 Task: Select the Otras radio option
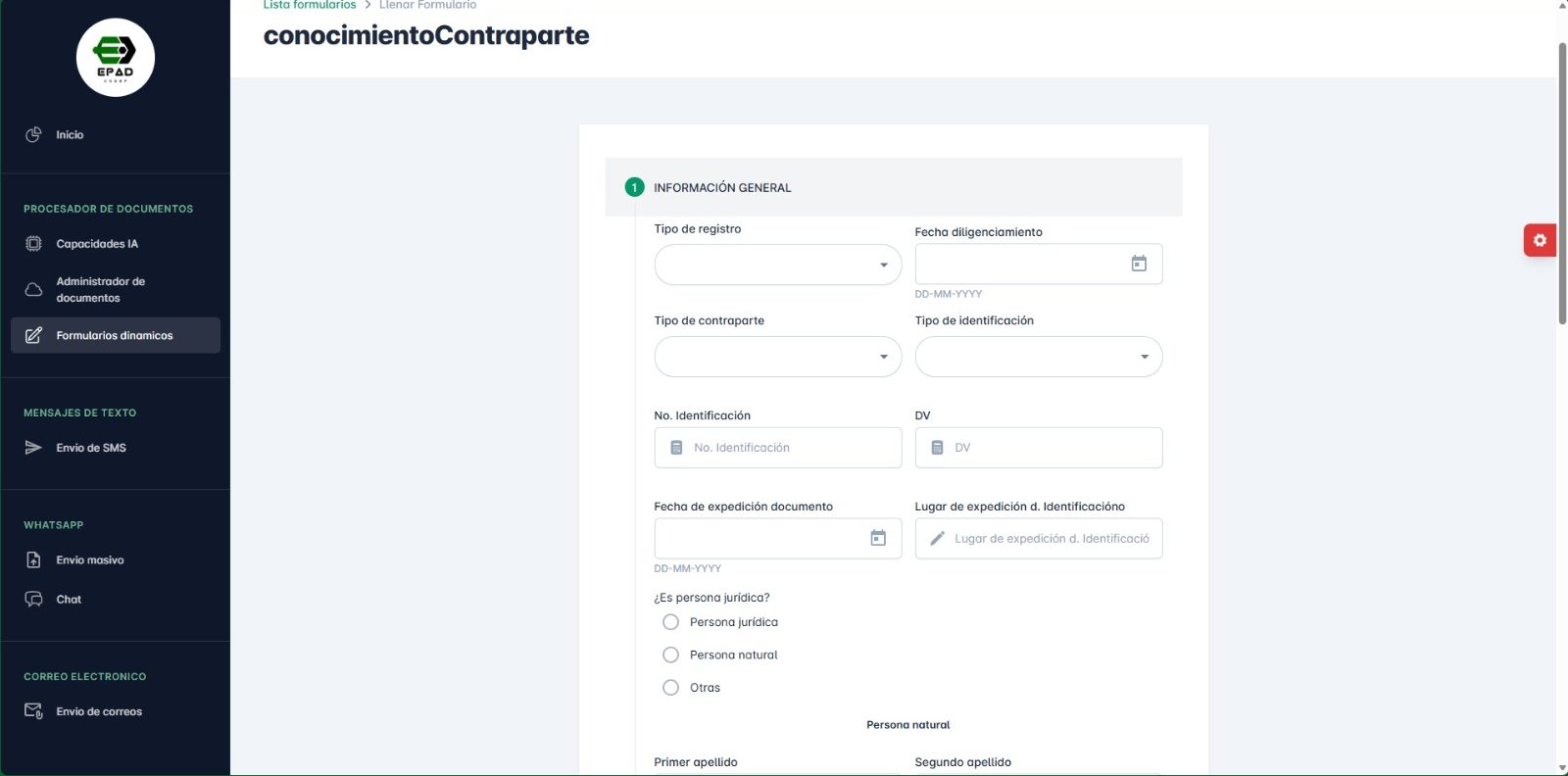pos(670,688)
